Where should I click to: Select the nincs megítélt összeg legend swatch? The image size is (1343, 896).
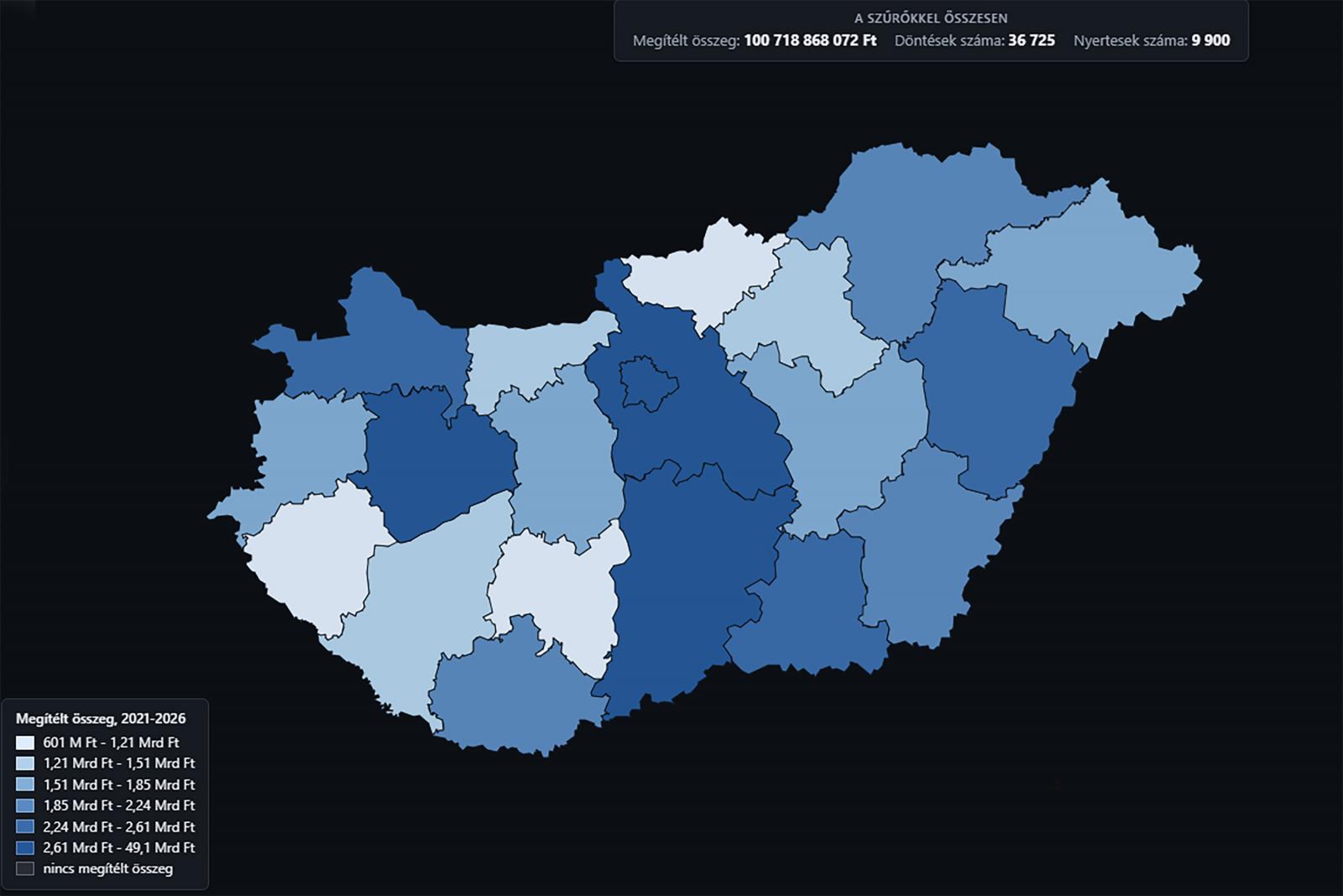[x=25, y=868]
